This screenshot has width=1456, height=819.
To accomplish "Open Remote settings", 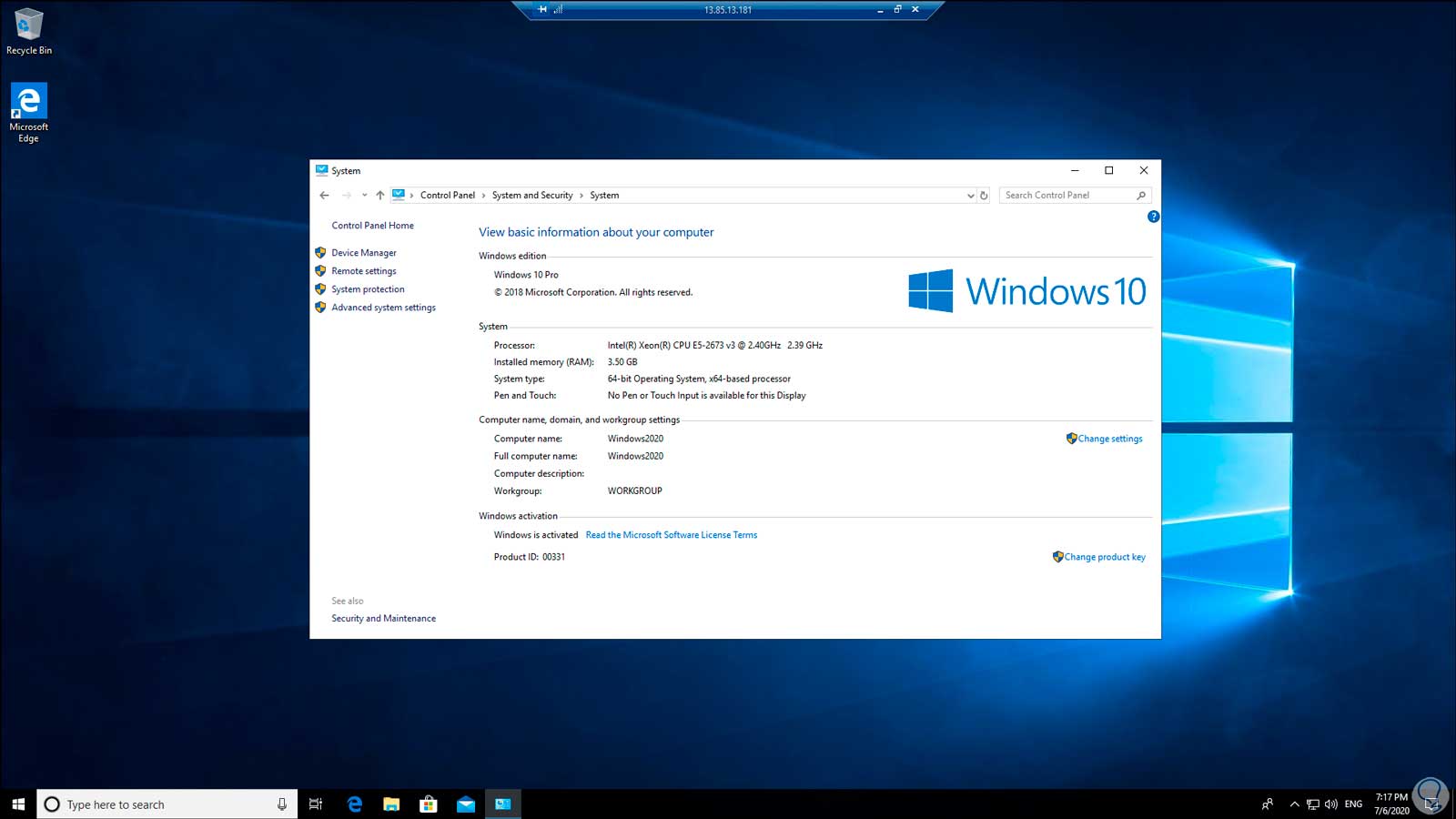I will point(364,271).
